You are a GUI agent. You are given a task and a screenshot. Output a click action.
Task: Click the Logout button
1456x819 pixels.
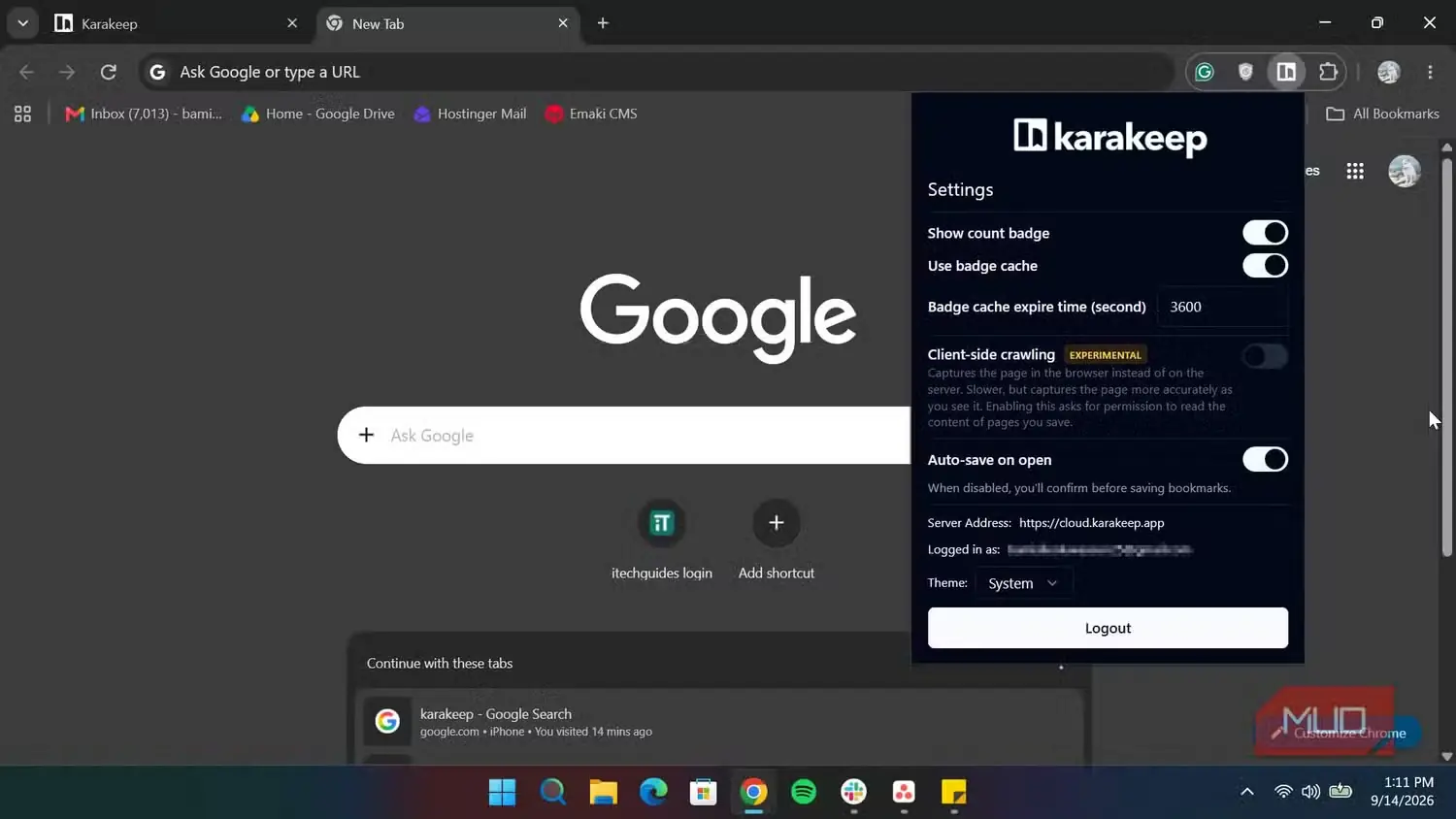[x=1108, y=628]
